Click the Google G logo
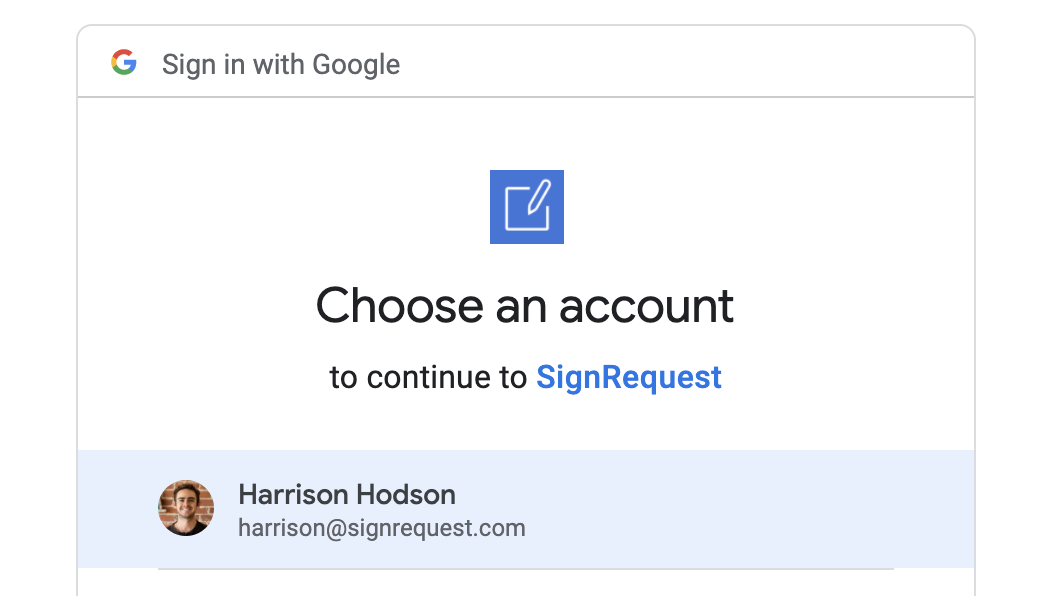 coord(124,63)
